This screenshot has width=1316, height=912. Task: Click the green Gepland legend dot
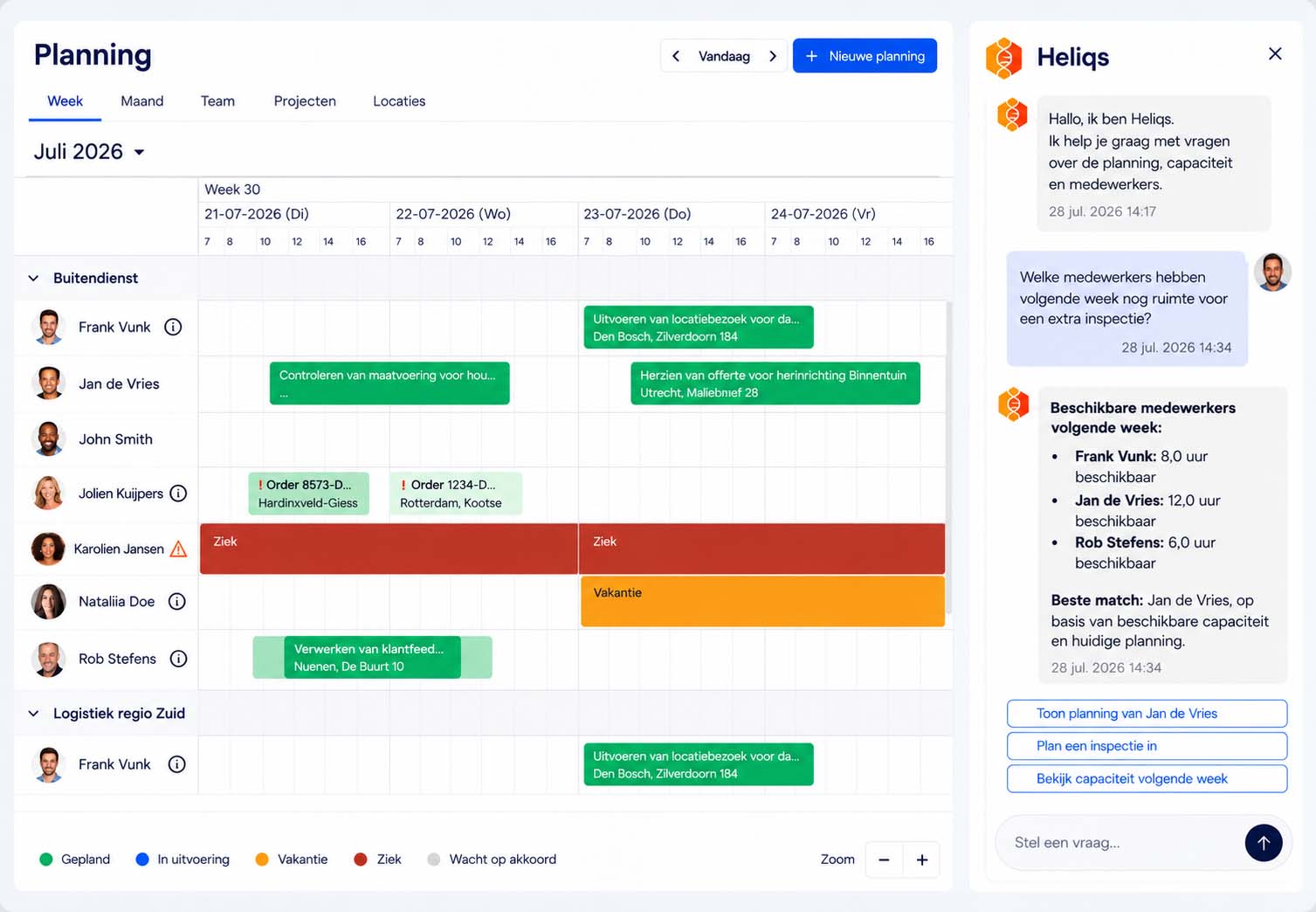(x=46, y=860)
